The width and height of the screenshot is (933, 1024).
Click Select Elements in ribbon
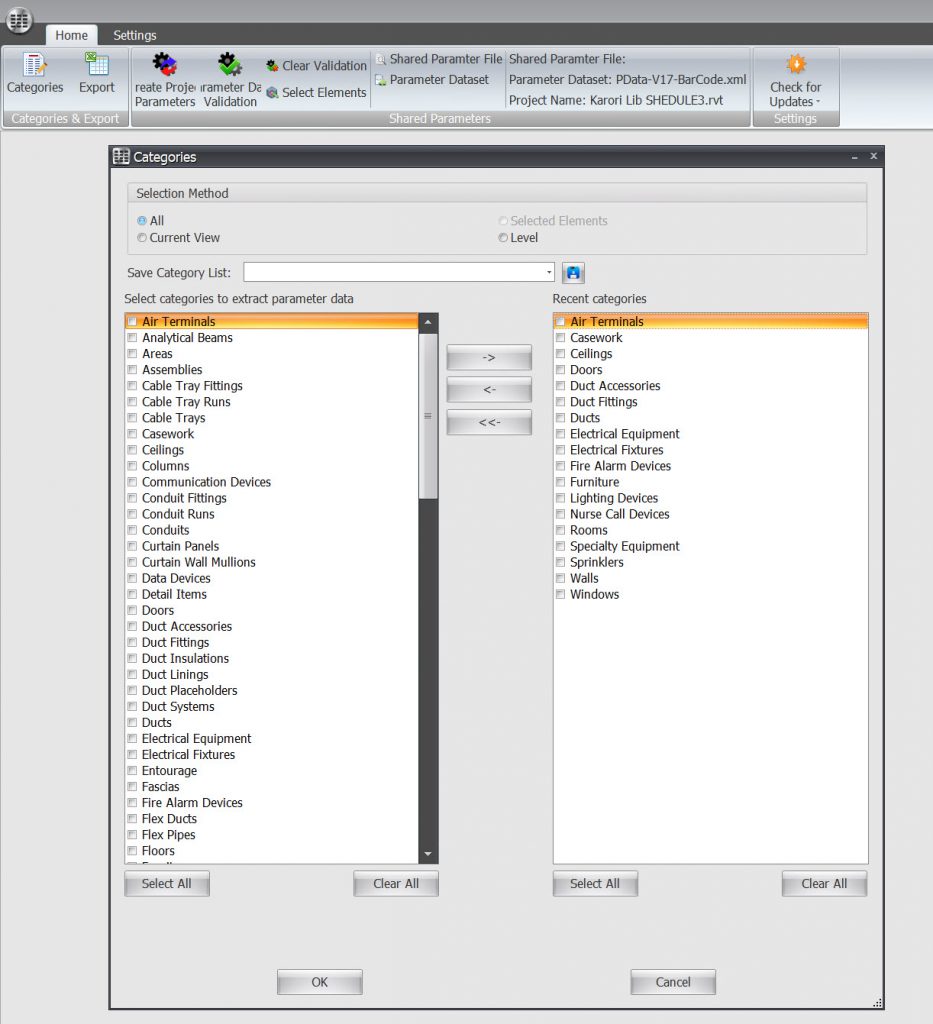pos(317,93)
